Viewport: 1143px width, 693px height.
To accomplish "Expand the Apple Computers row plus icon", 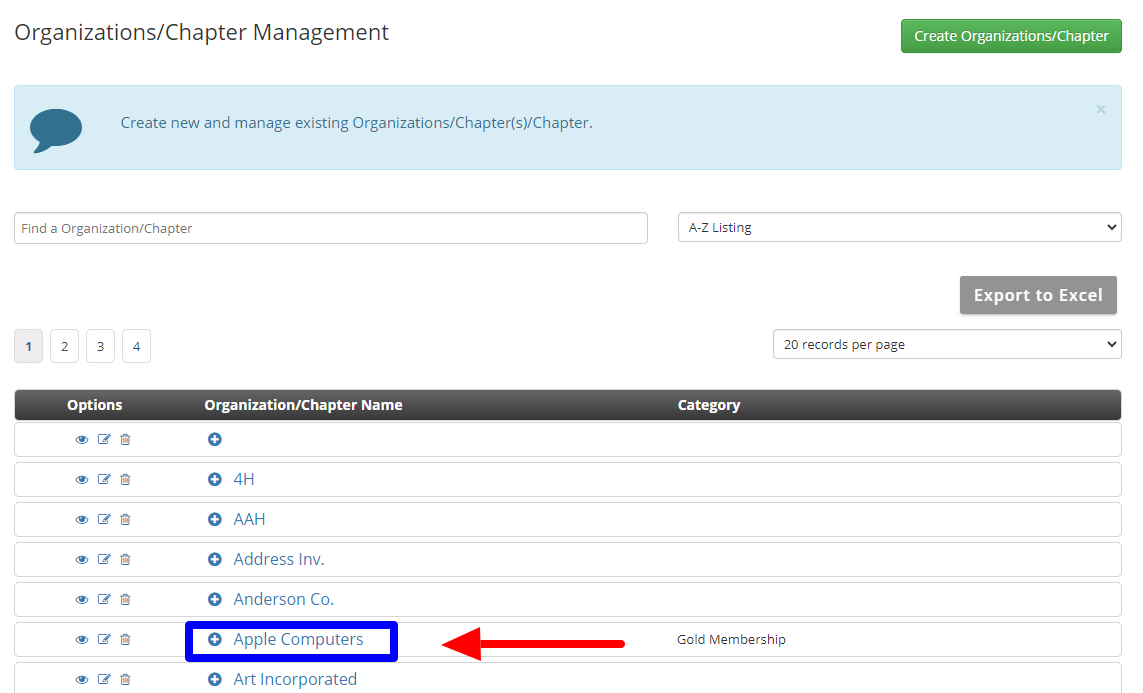I will (x=214, y=640).
